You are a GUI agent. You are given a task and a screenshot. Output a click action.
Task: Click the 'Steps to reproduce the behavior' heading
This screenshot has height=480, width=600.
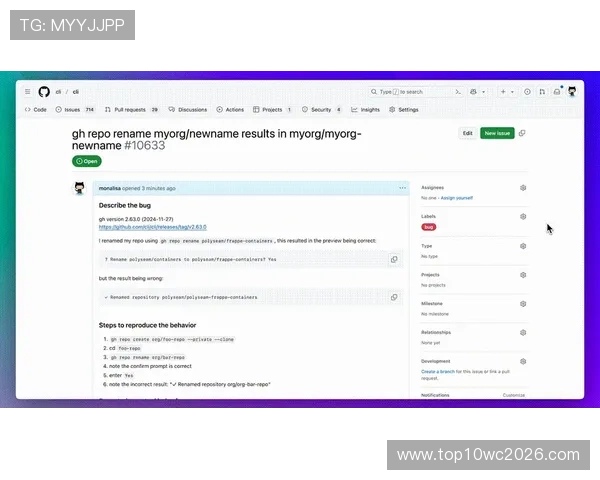tap(147, 325)
